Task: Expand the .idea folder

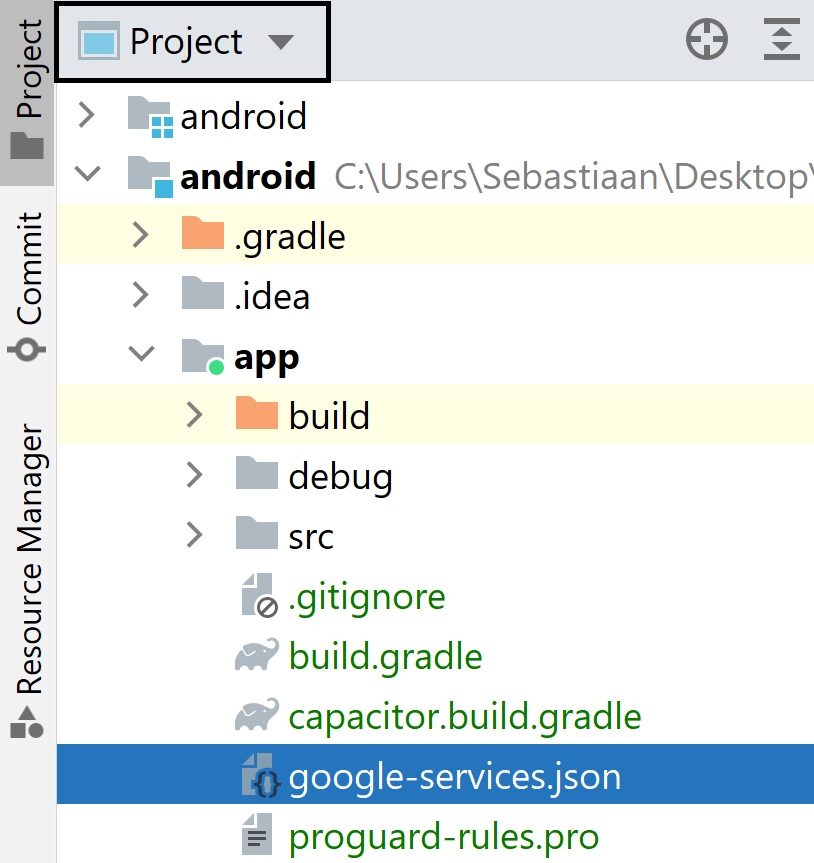Action: [141, 295]
